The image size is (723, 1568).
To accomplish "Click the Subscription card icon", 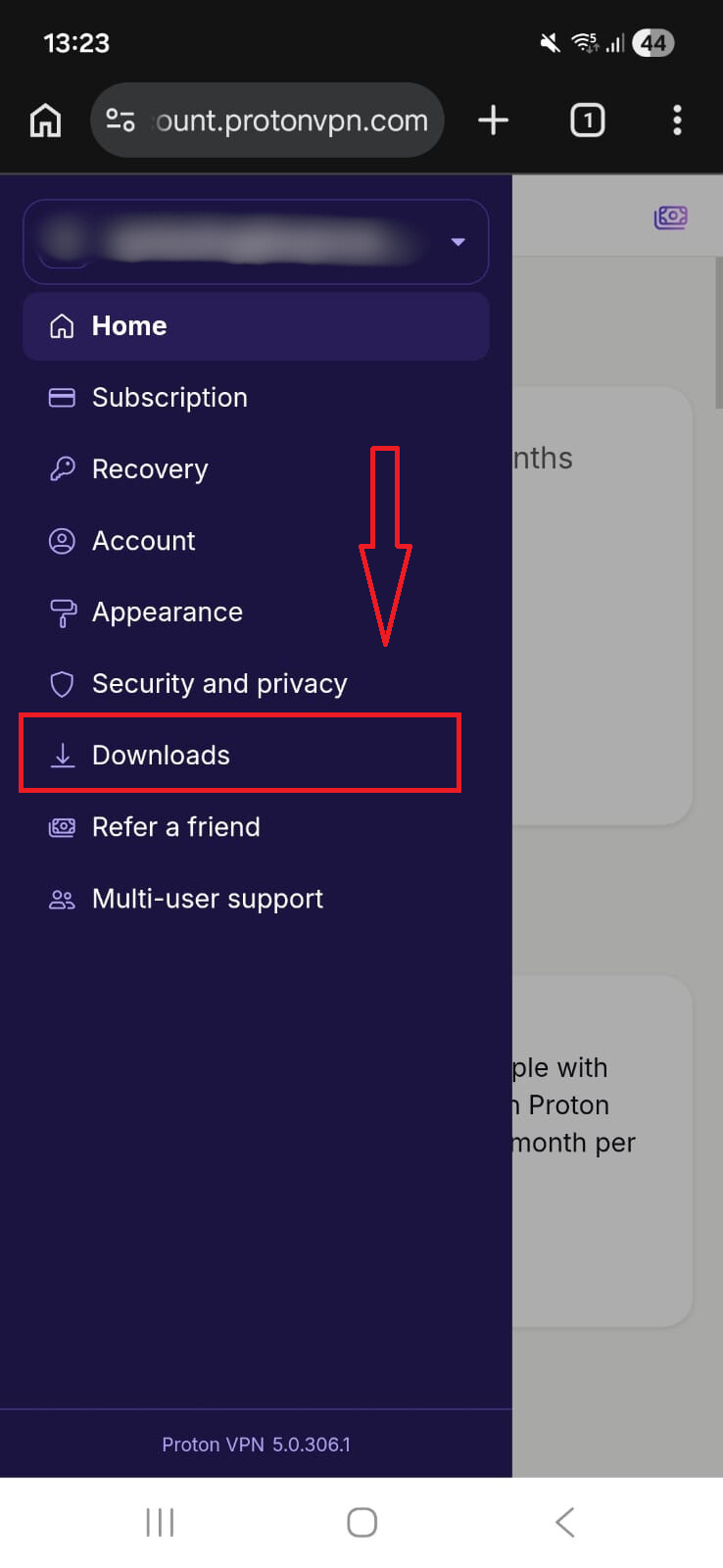I will click(62, 397).
